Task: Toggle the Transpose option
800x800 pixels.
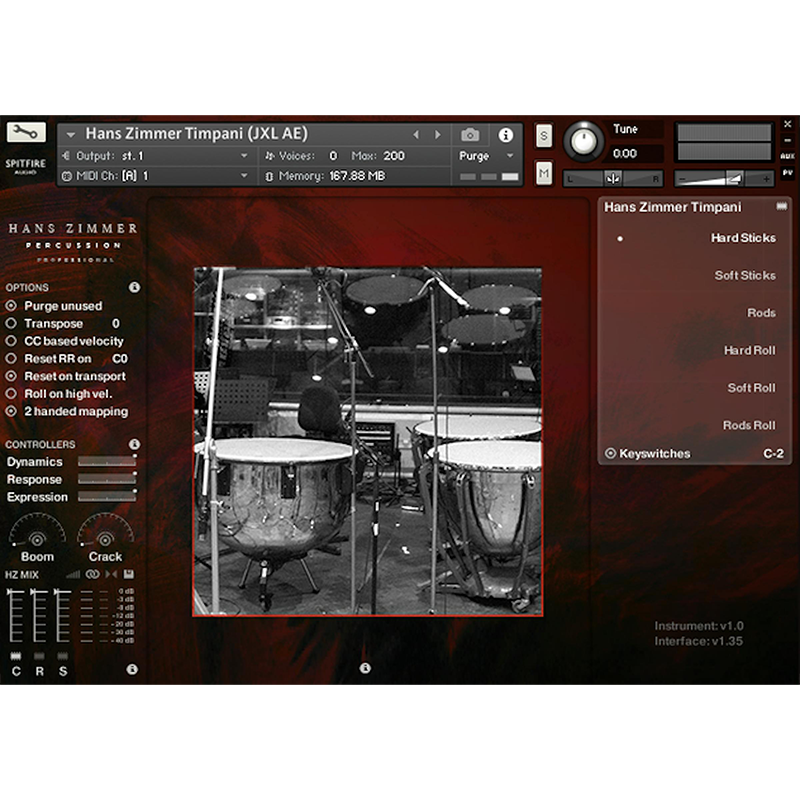Action: coord(11,323)
